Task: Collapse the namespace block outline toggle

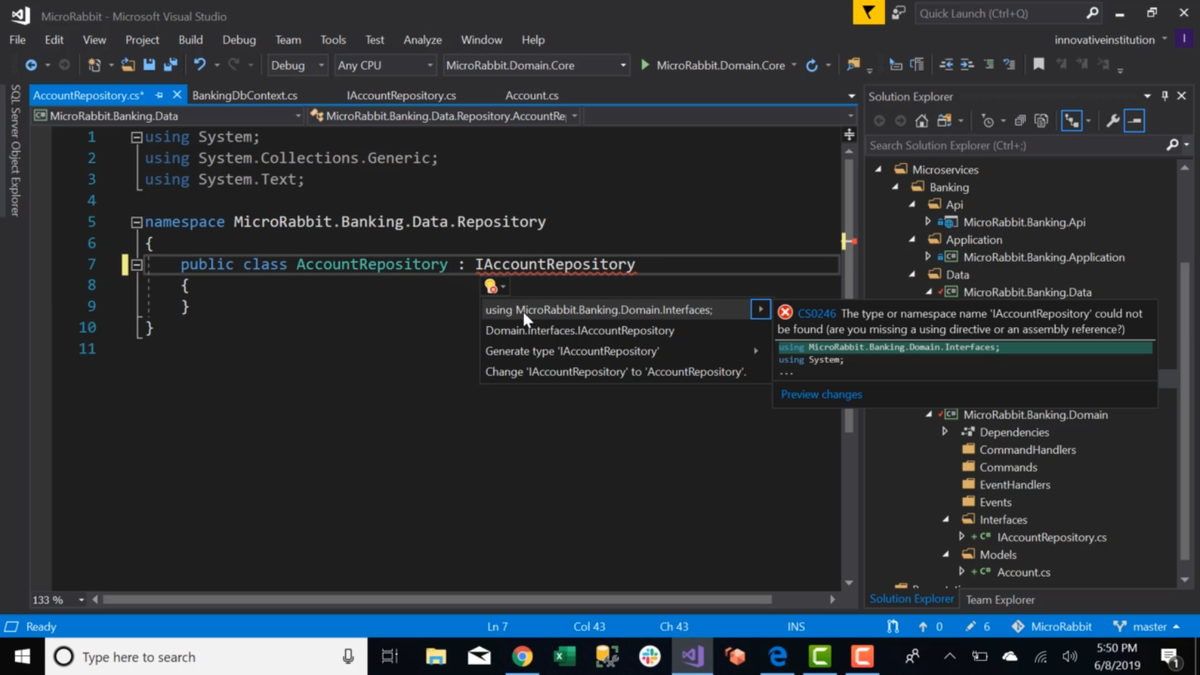Action: coord(136,222)
